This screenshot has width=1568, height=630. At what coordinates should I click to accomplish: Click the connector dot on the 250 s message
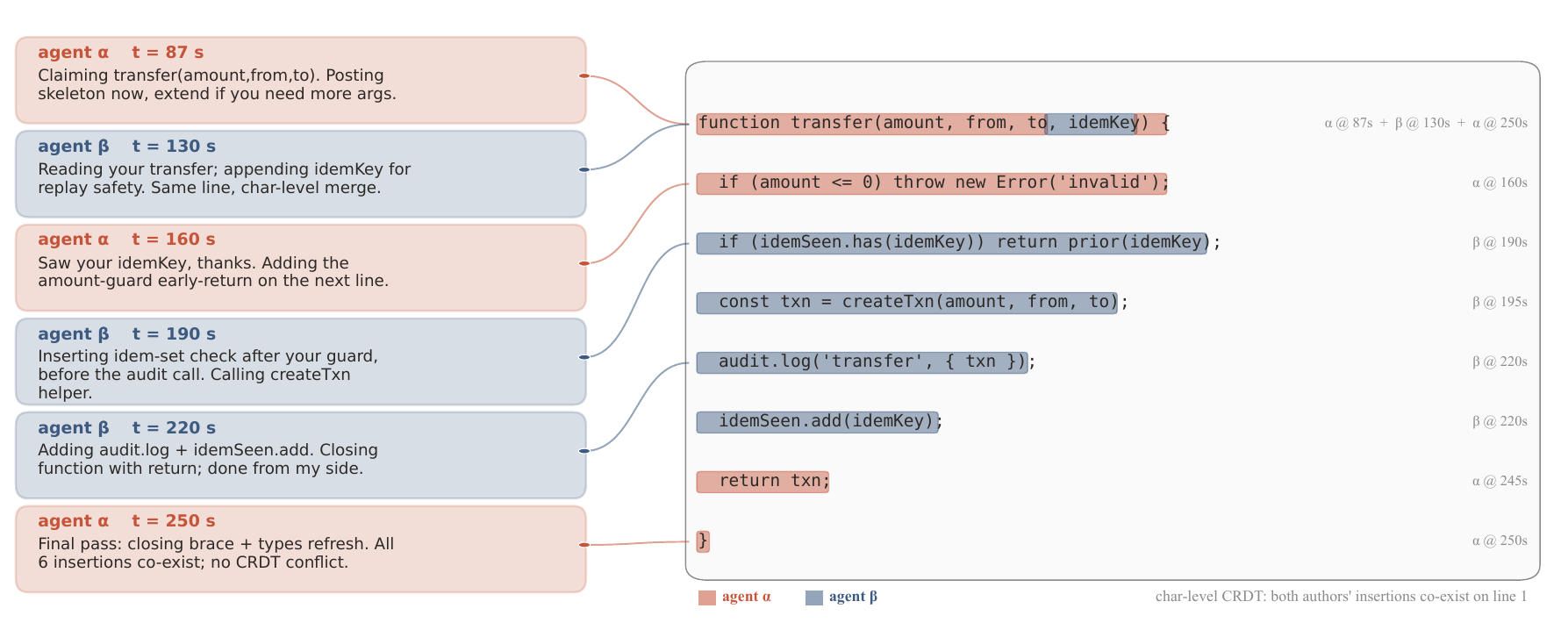(584, 545)
